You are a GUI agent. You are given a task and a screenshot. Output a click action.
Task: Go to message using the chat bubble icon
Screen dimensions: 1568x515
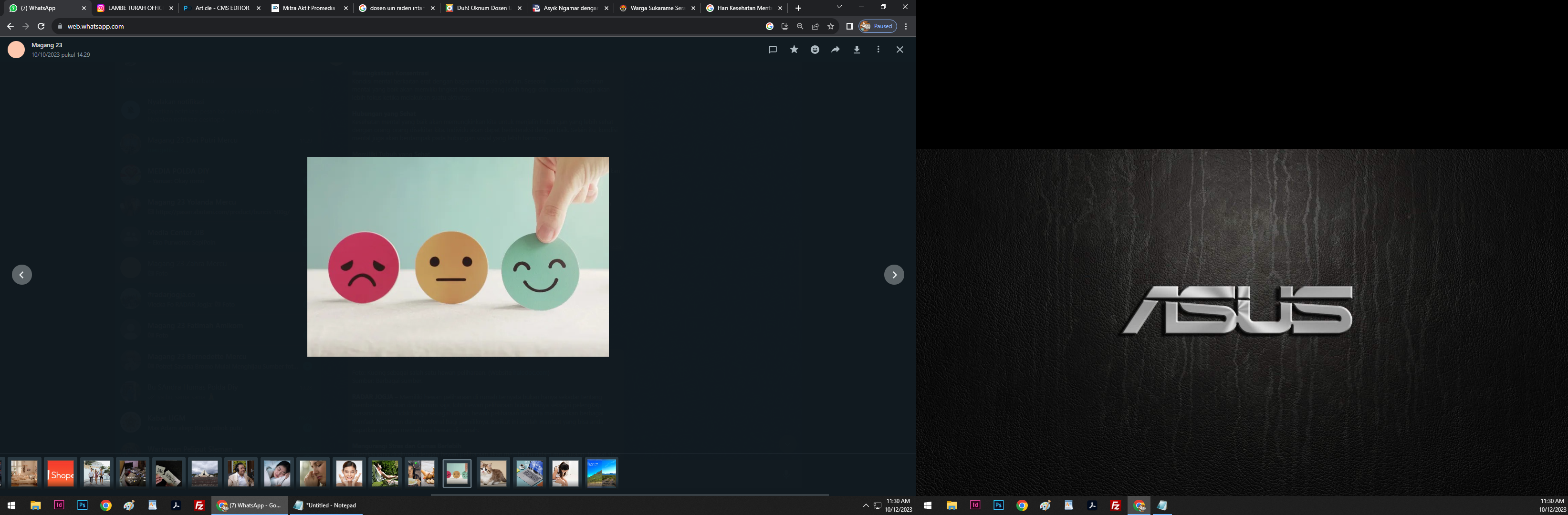point(773,50)
